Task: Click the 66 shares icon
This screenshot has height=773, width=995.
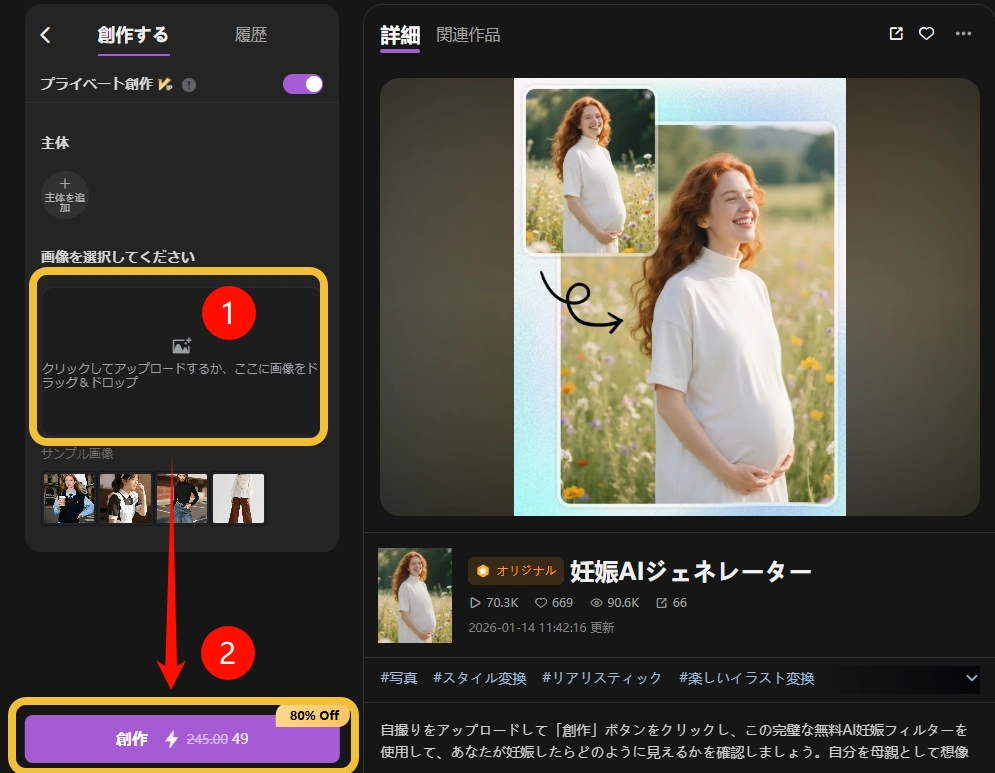Action: point(661,603)
